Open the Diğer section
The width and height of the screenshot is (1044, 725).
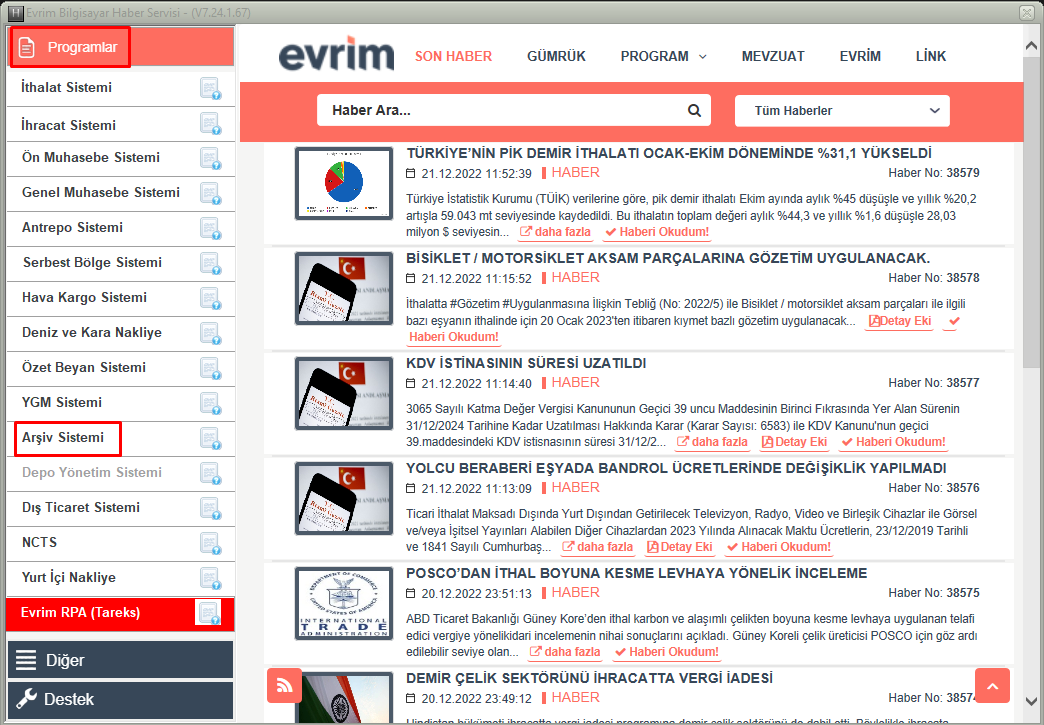click(121, 660)
